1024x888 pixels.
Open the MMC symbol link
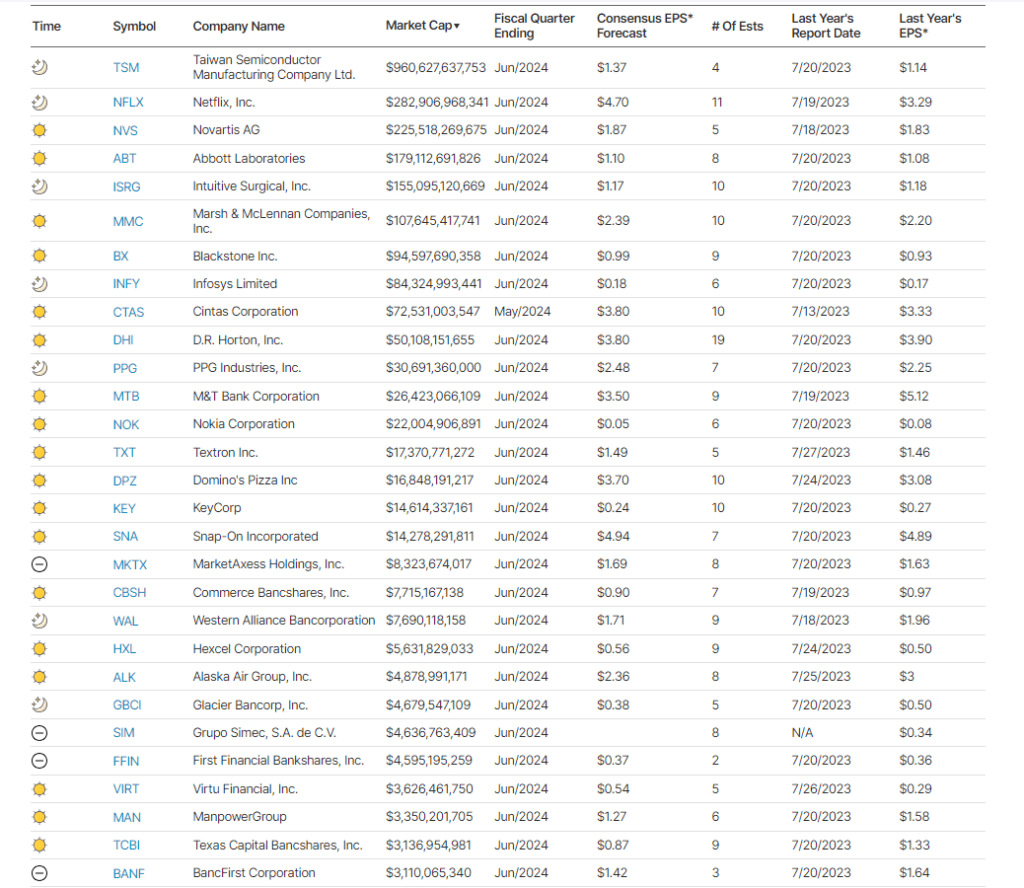click(128, 221)
